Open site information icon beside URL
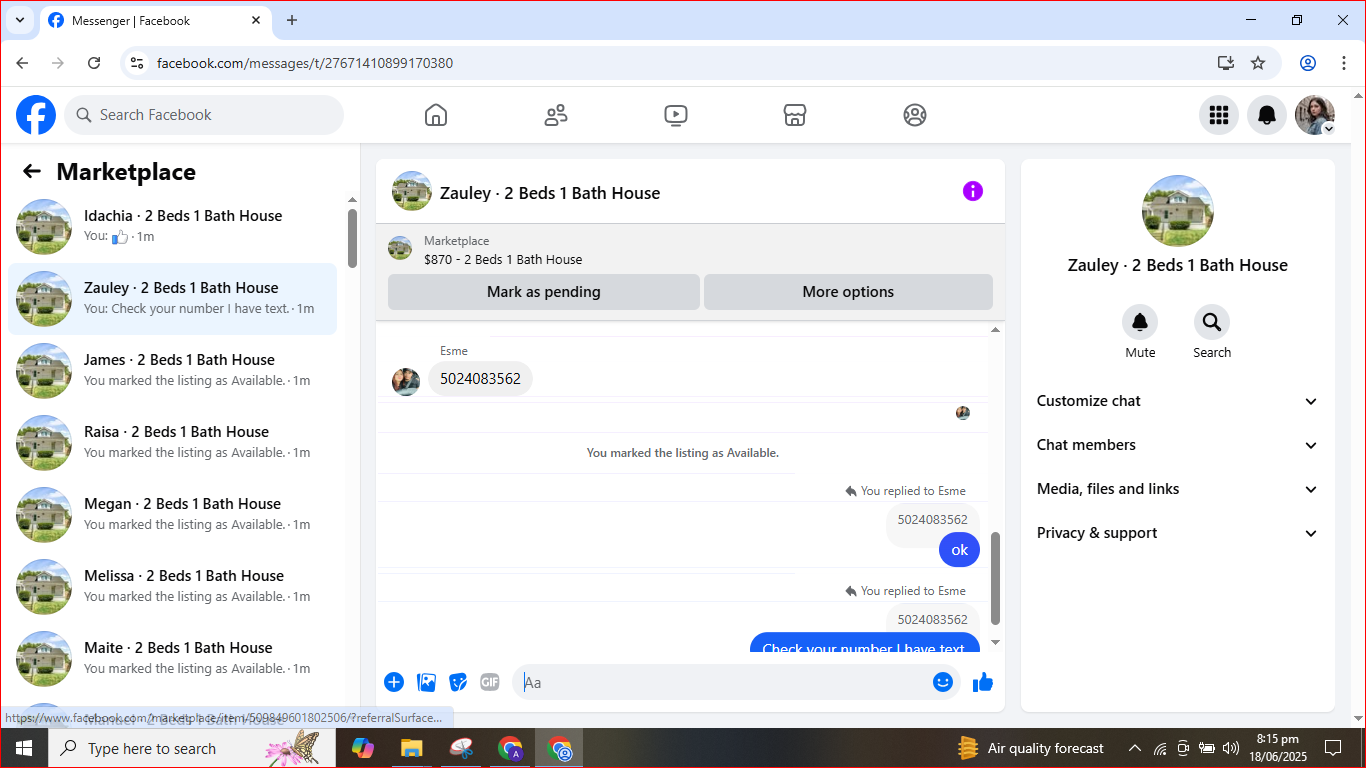The width and height of the screenshot is (1366, 768). (x=137, y=63)
